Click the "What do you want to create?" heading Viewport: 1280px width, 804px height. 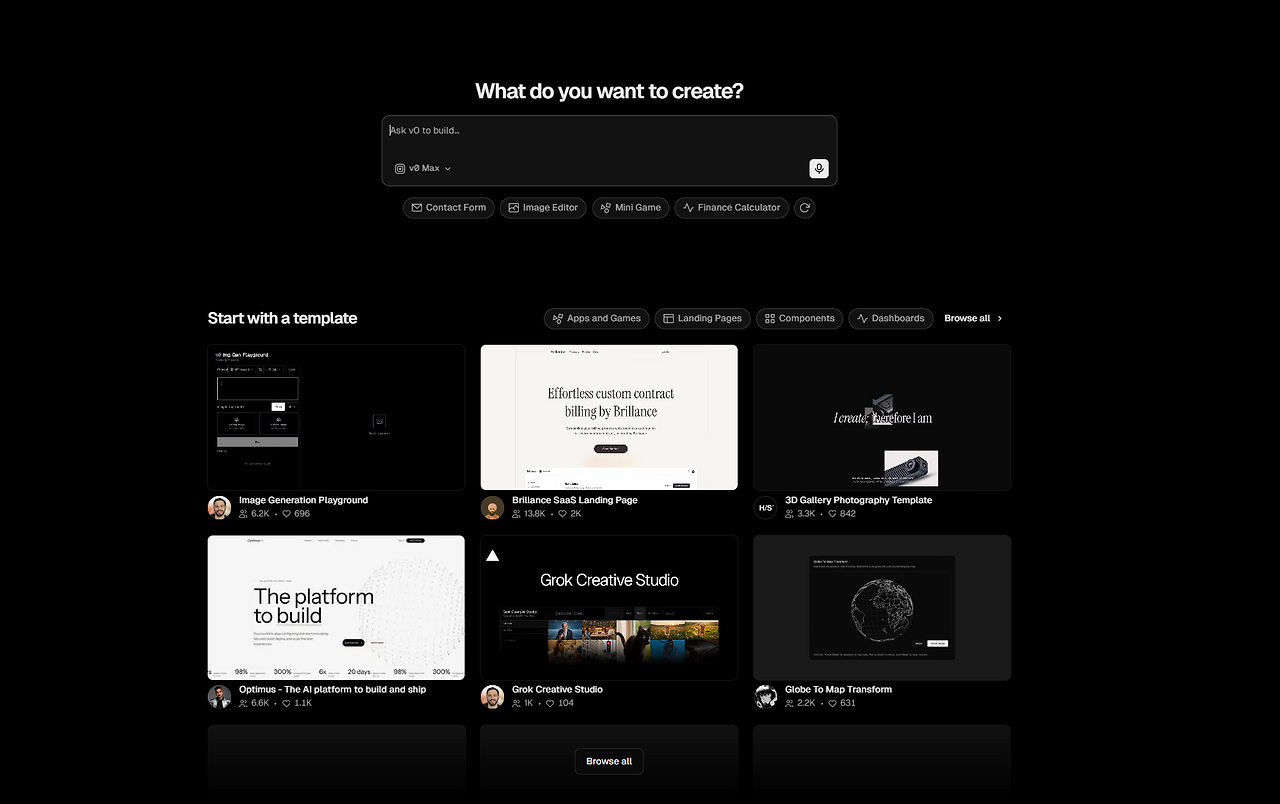pos(609,91)
